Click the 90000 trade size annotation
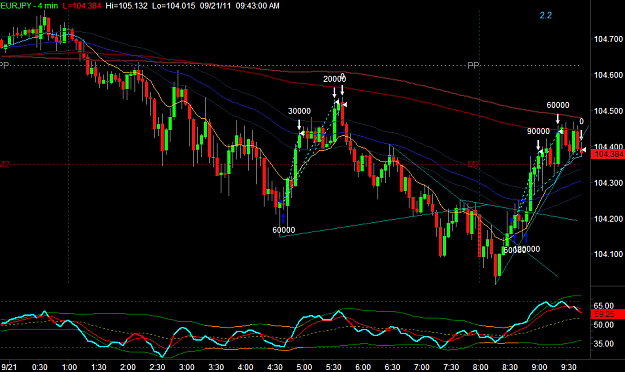The image size is (625, 372). (x=538, y=131)
